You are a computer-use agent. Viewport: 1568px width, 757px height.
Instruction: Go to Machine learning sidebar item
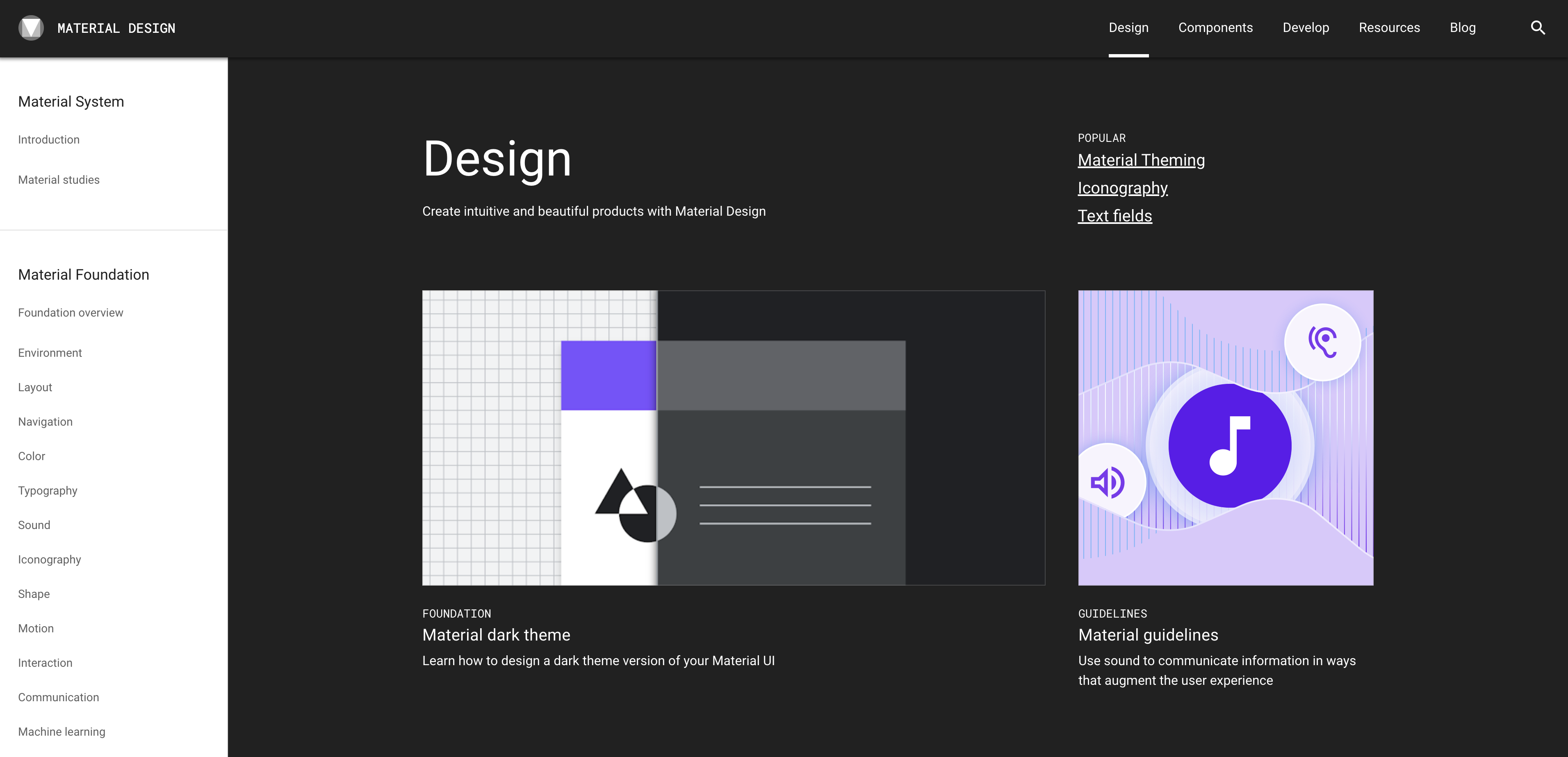tap(62, 732)
